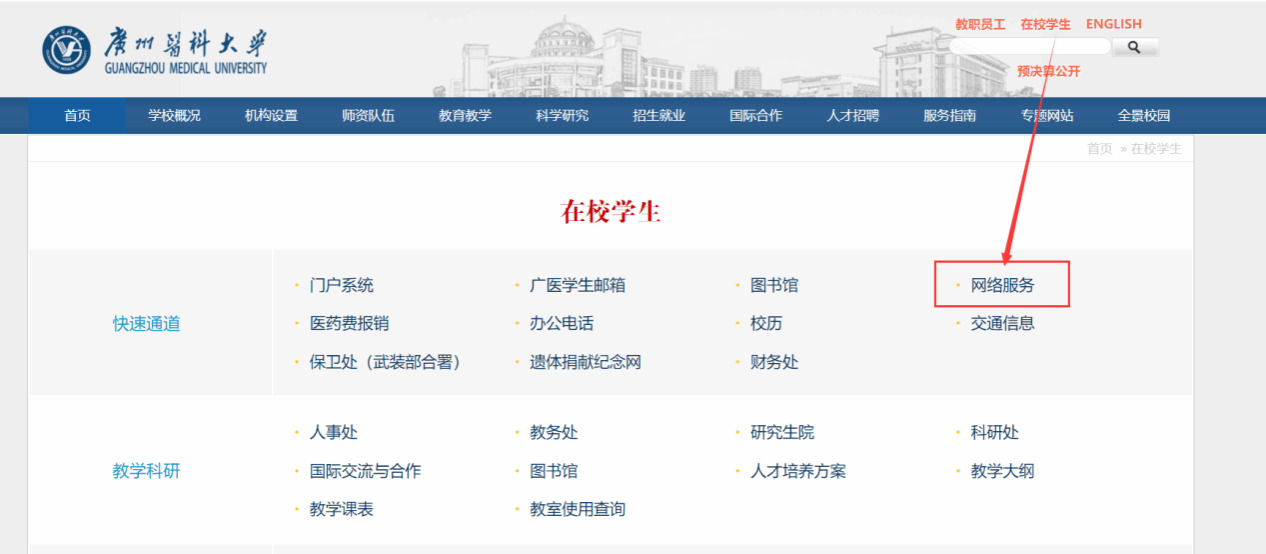The image size is (1266, 554).
Task: Open the 医药费报销 link
Action: pyautogui.click(x=350, y=323)
